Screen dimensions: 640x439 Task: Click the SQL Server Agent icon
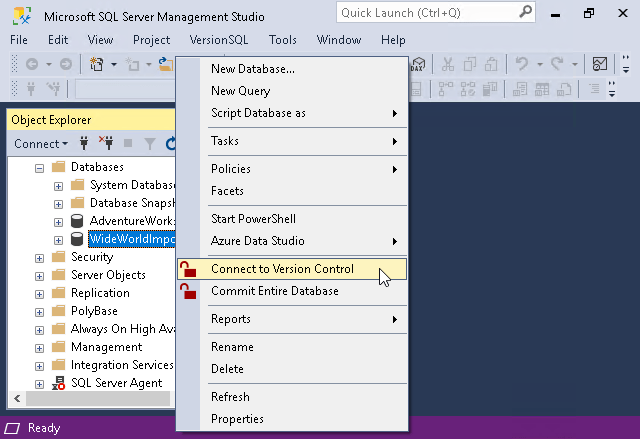click(x=58, y=383)
